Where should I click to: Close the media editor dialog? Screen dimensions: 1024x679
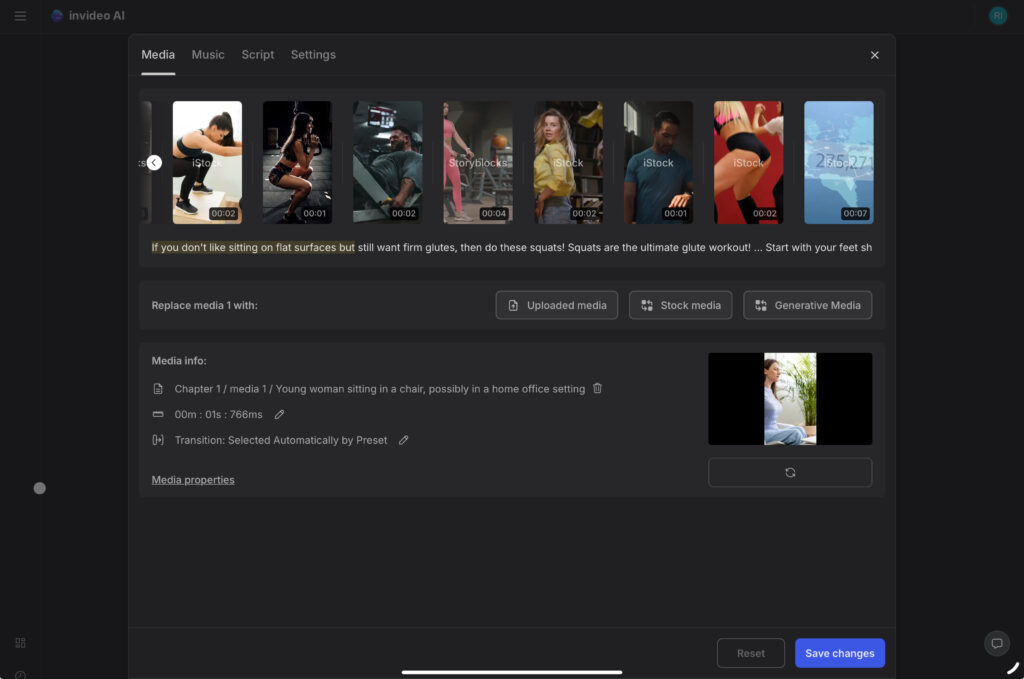(x=875, y=55)
